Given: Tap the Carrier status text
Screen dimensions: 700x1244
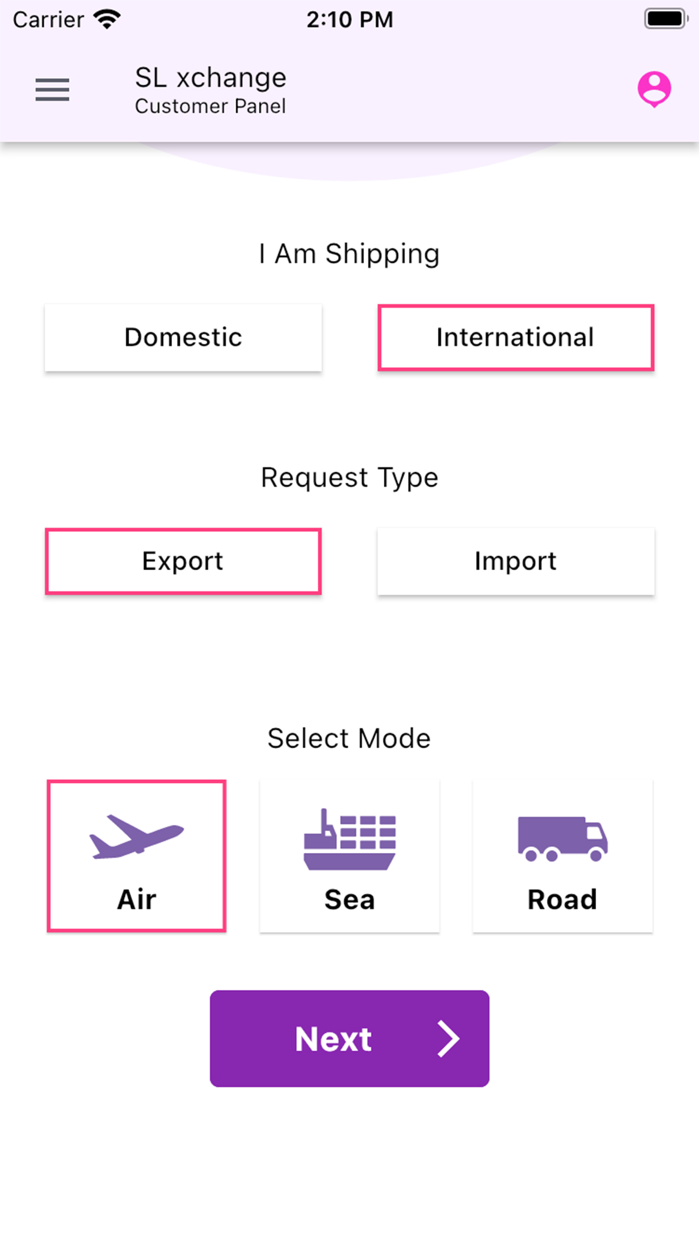Looking at the screenshot, I should pyautogui.click(x=48, y=19).
